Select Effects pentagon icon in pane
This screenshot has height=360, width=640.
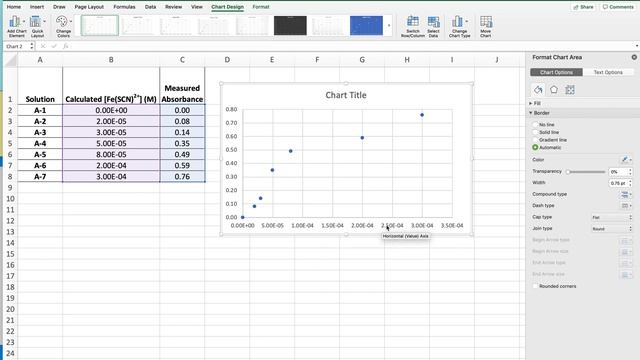[554, 90]
